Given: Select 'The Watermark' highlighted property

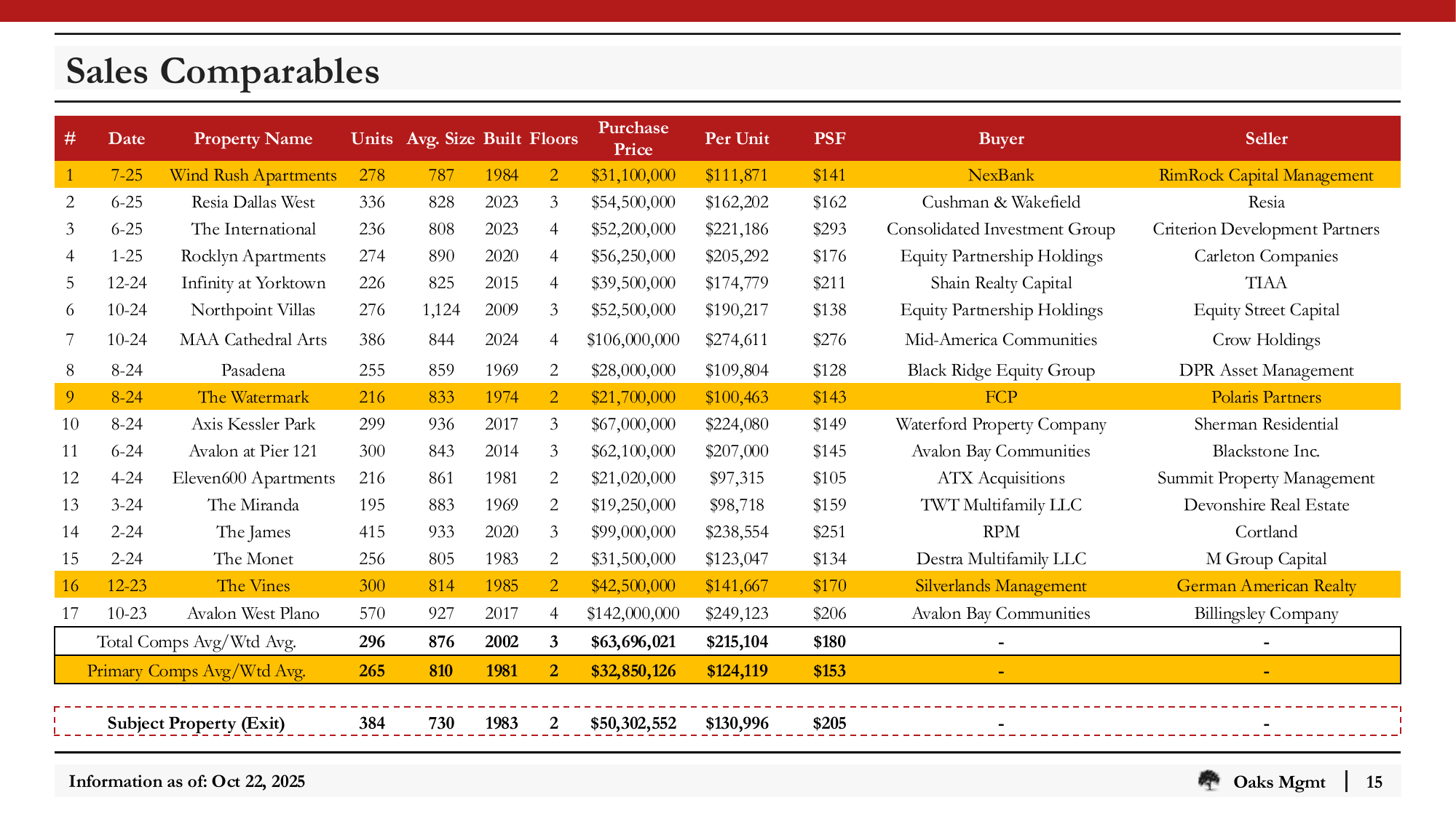Looking at the screenshot, I should [x=253, y=397].
